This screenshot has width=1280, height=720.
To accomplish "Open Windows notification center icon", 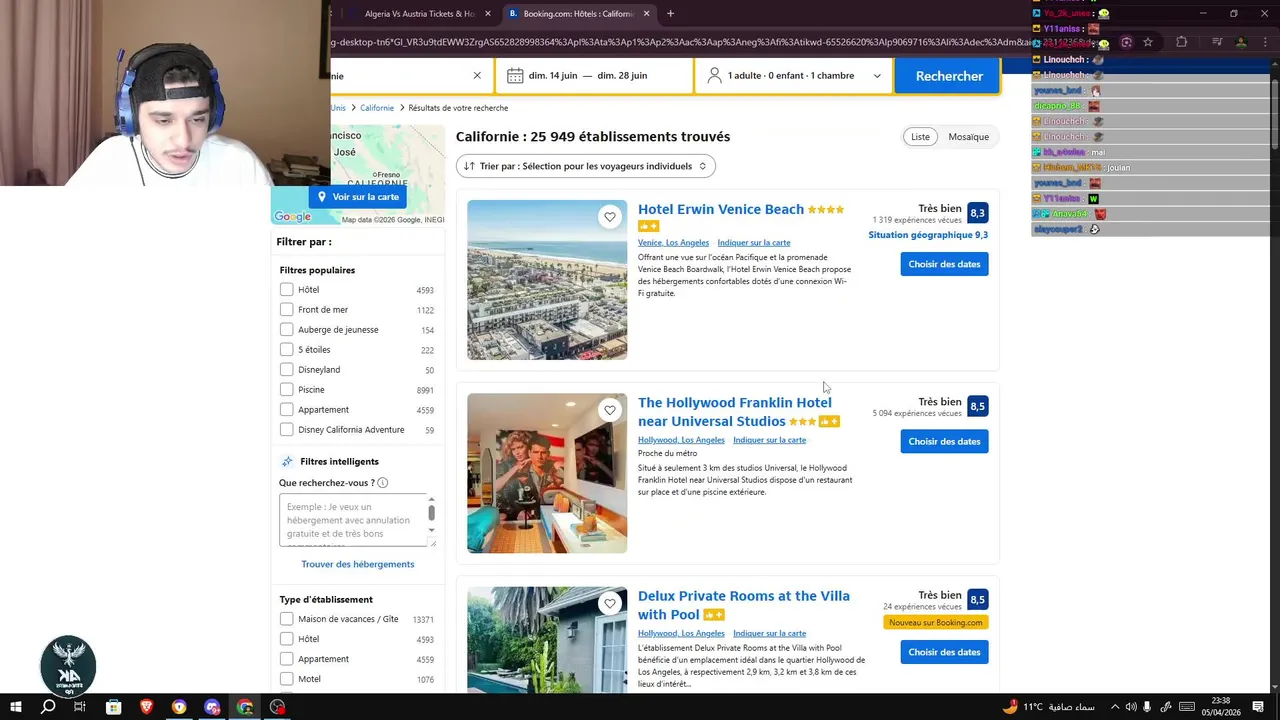I will (1258, 707).
